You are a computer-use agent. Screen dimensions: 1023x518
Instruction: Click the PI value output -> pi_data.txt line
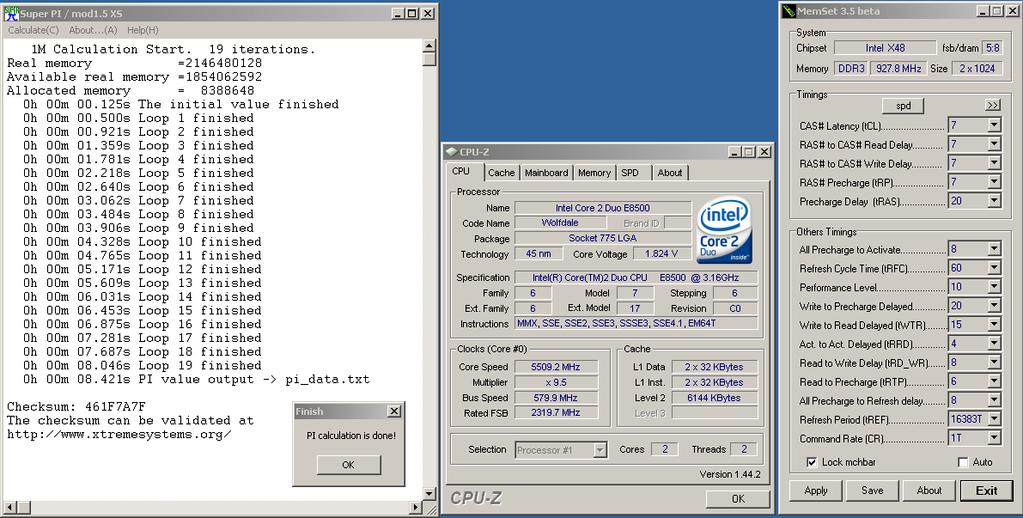tap(196, 379)
